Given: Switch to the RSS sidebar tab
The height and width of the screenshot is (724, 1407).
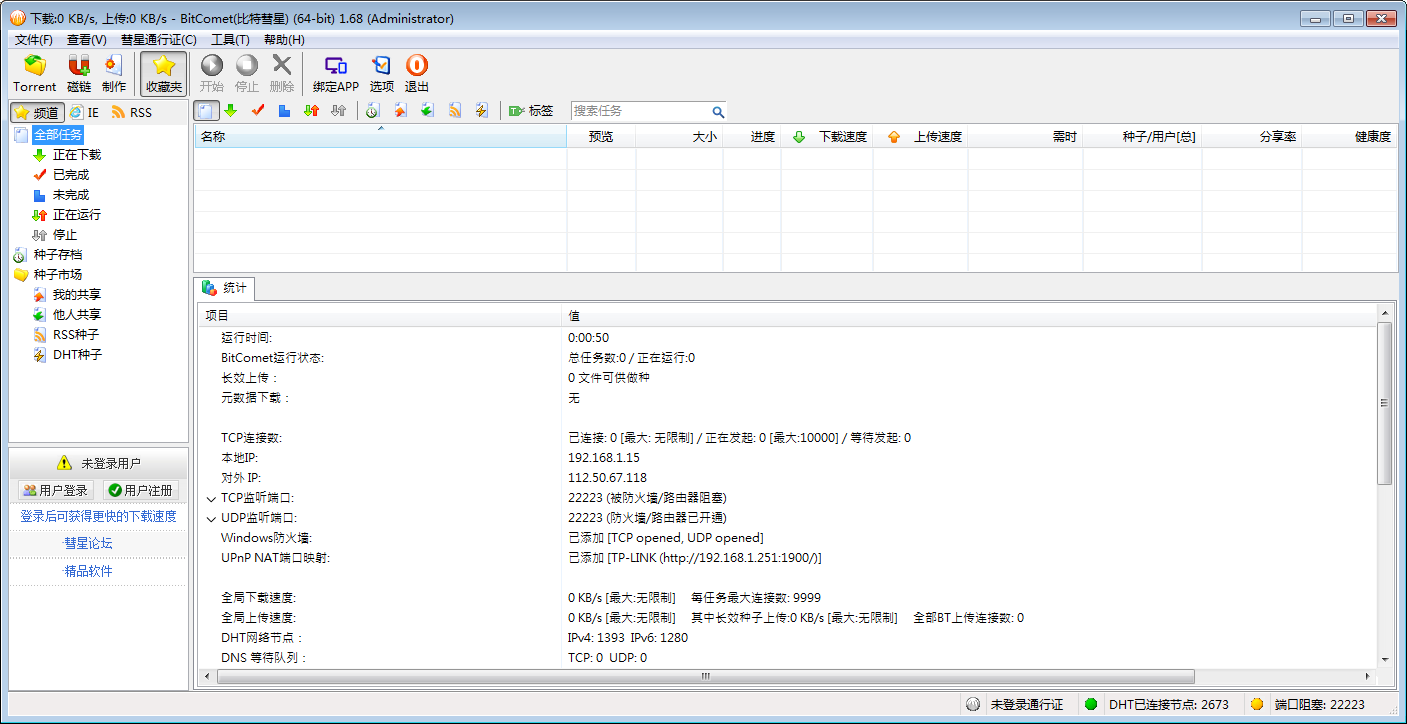Looking at the screenshot, I should pyautogui.click(x=132, y=112).
